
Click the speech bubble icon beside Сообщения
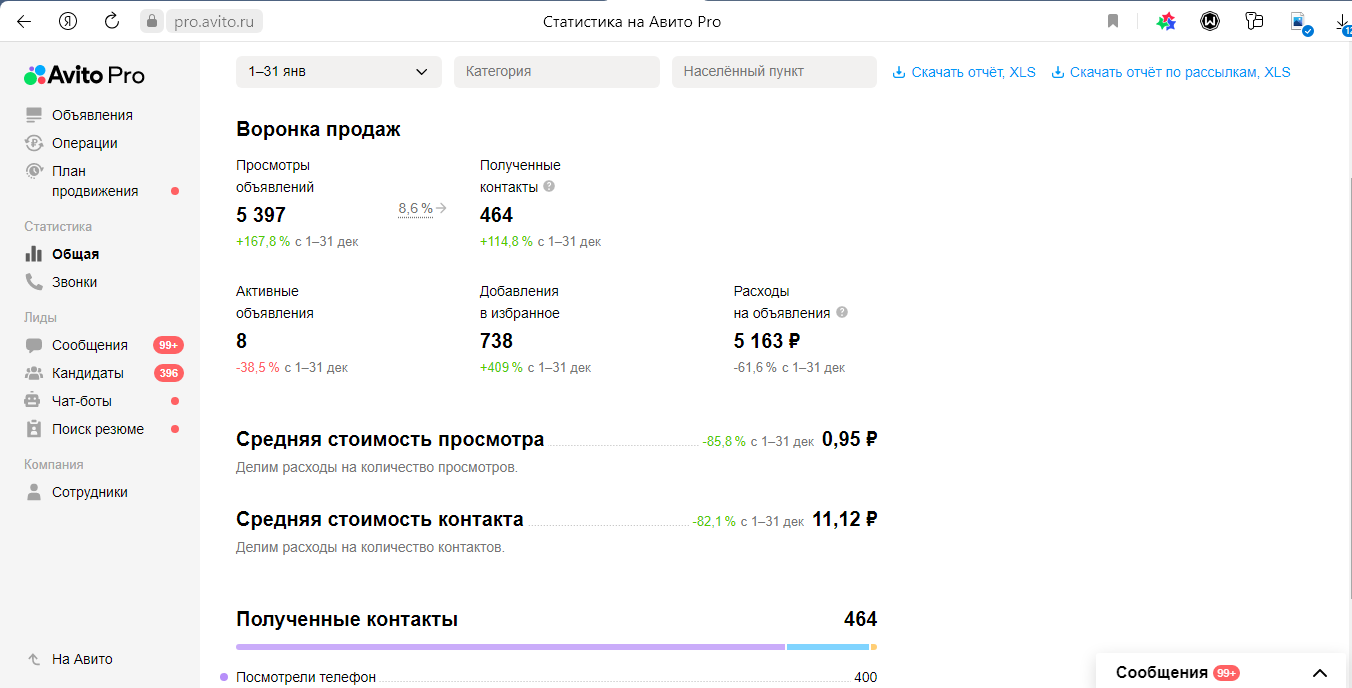click(35, 345)
